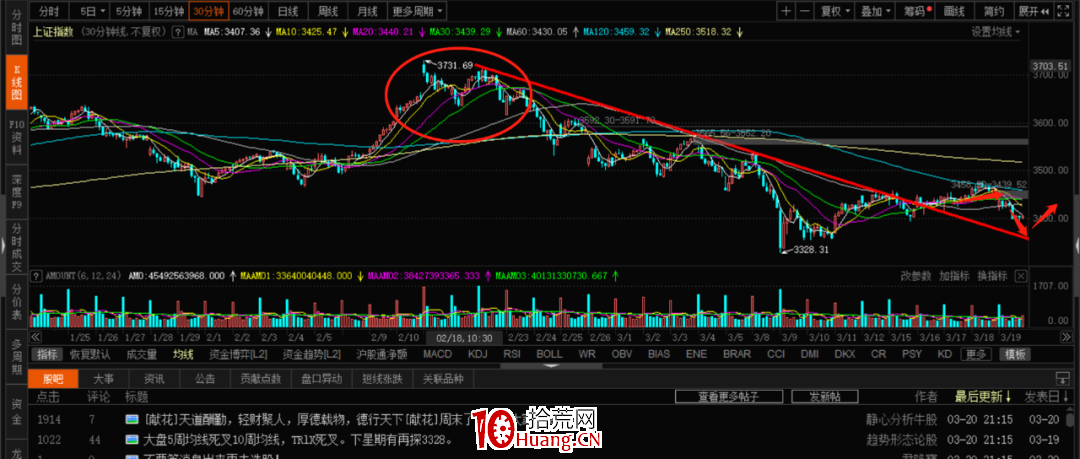The width and height of the screenshot is (1080, 459).
Task: Click the help question mark beside 上证指数 MA
Action: (x=177, y=32)
